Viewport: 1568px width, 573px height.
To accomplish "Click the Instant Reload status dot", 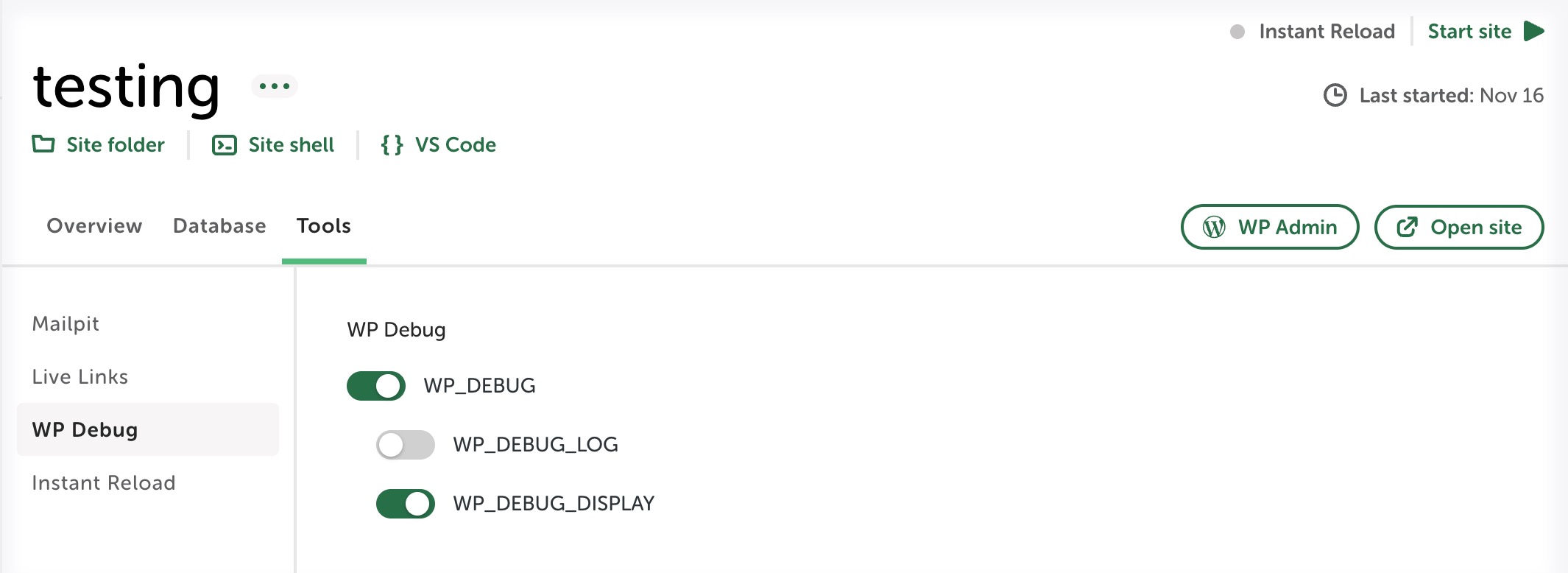I will pos(1237,32).
